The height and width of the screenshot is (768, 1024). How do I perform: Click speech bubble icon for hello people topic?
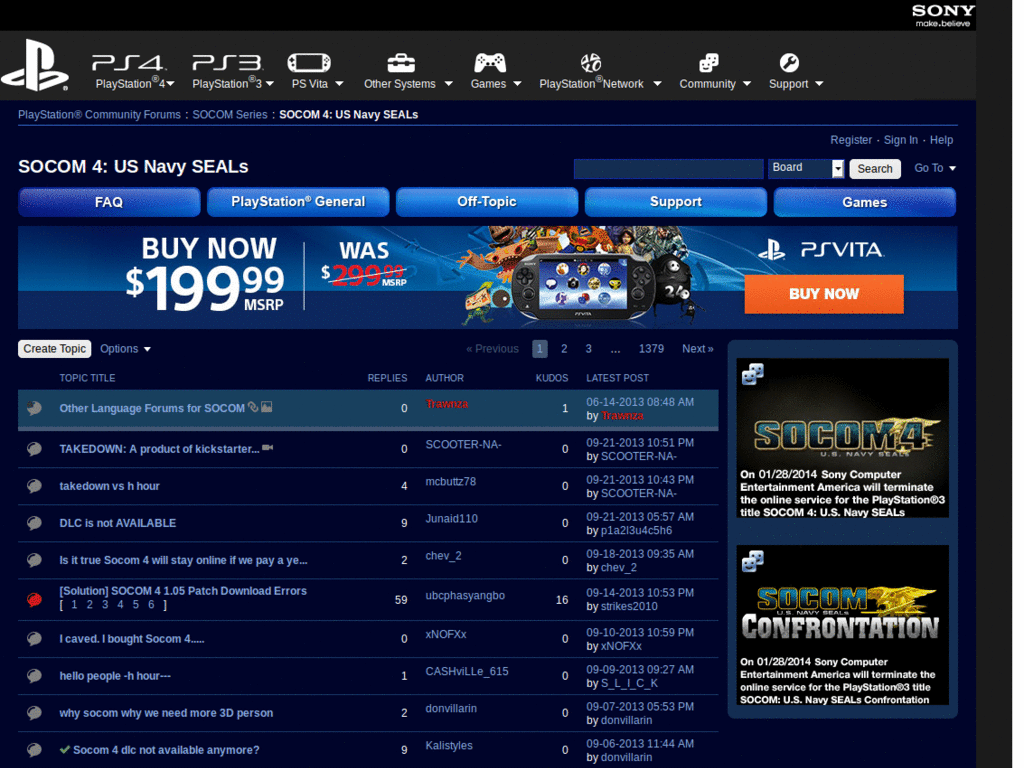35,676
